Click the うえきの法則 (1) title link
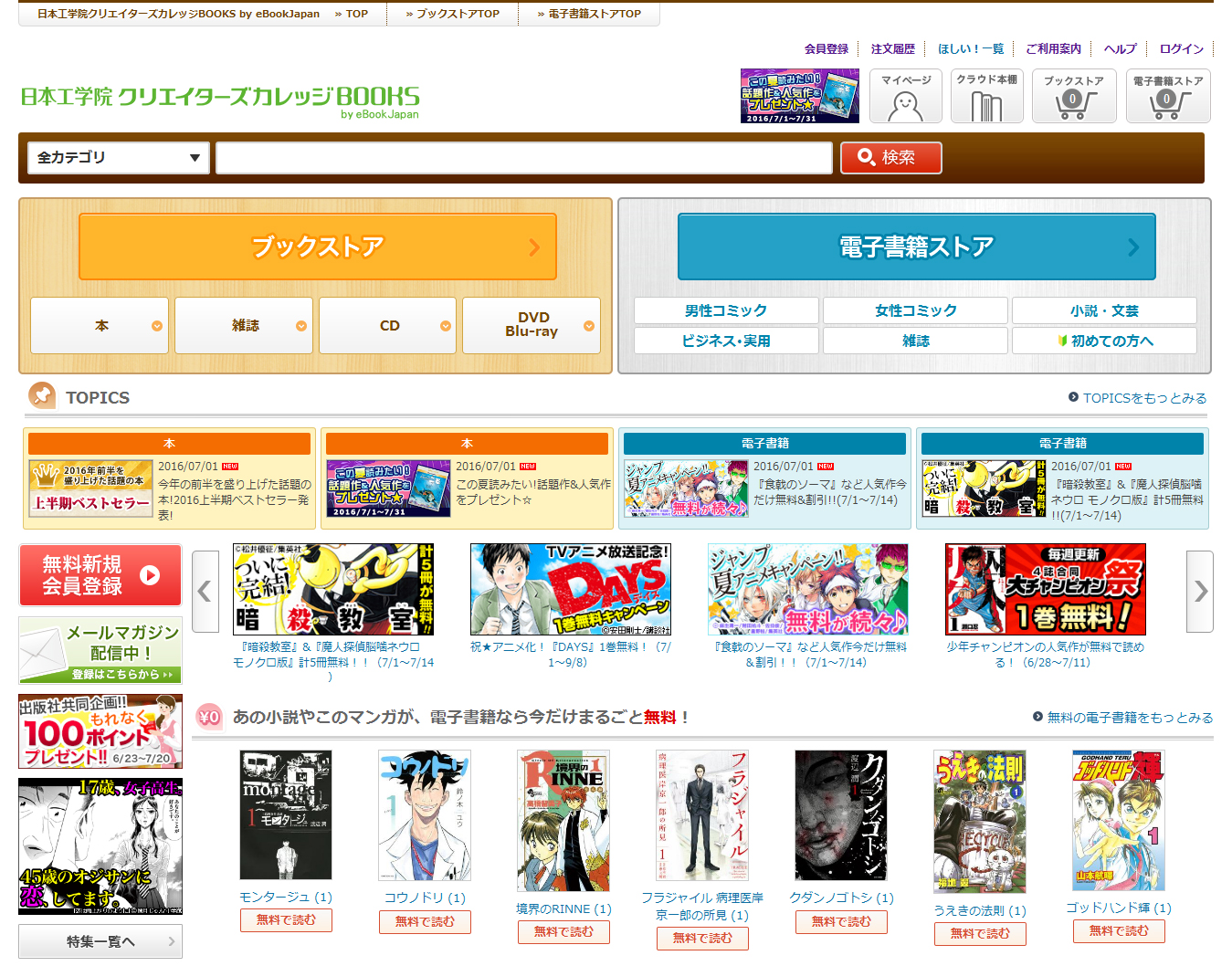 point(980,910)
